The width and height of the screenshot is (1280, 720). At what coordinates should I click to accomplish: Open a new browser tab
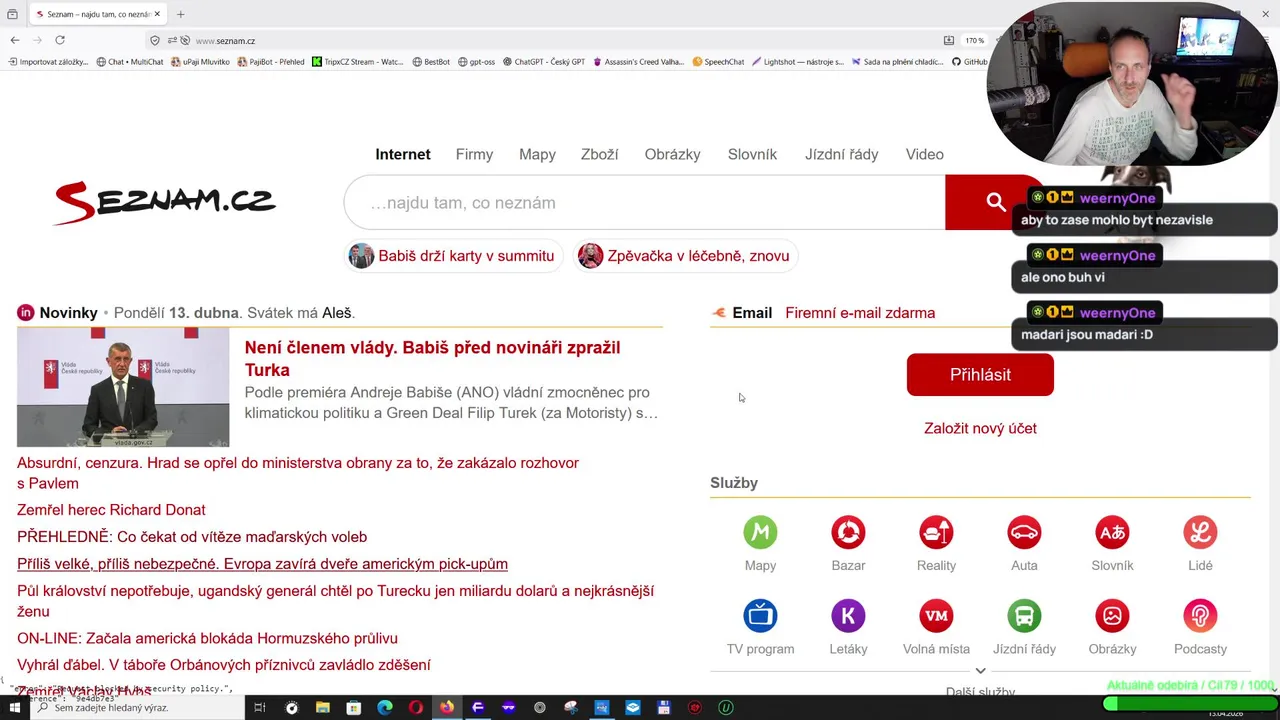181,14
